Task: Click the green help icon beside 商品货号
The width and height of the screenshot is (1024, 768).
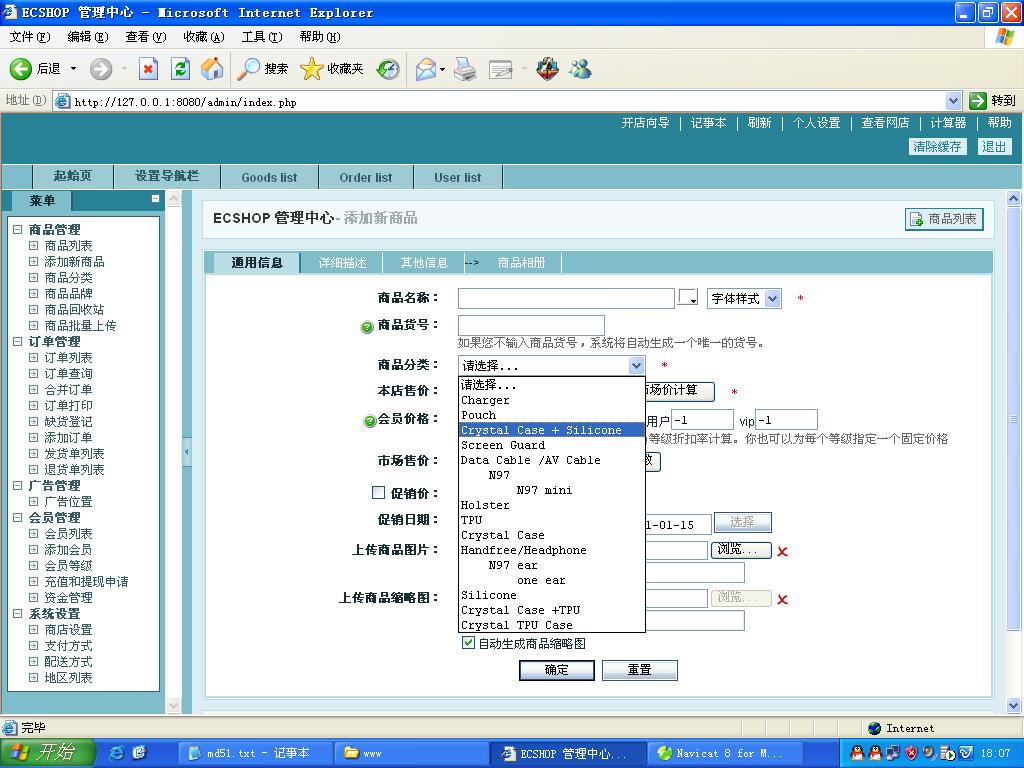Action: pyautogui.click(x=367, y=327)
